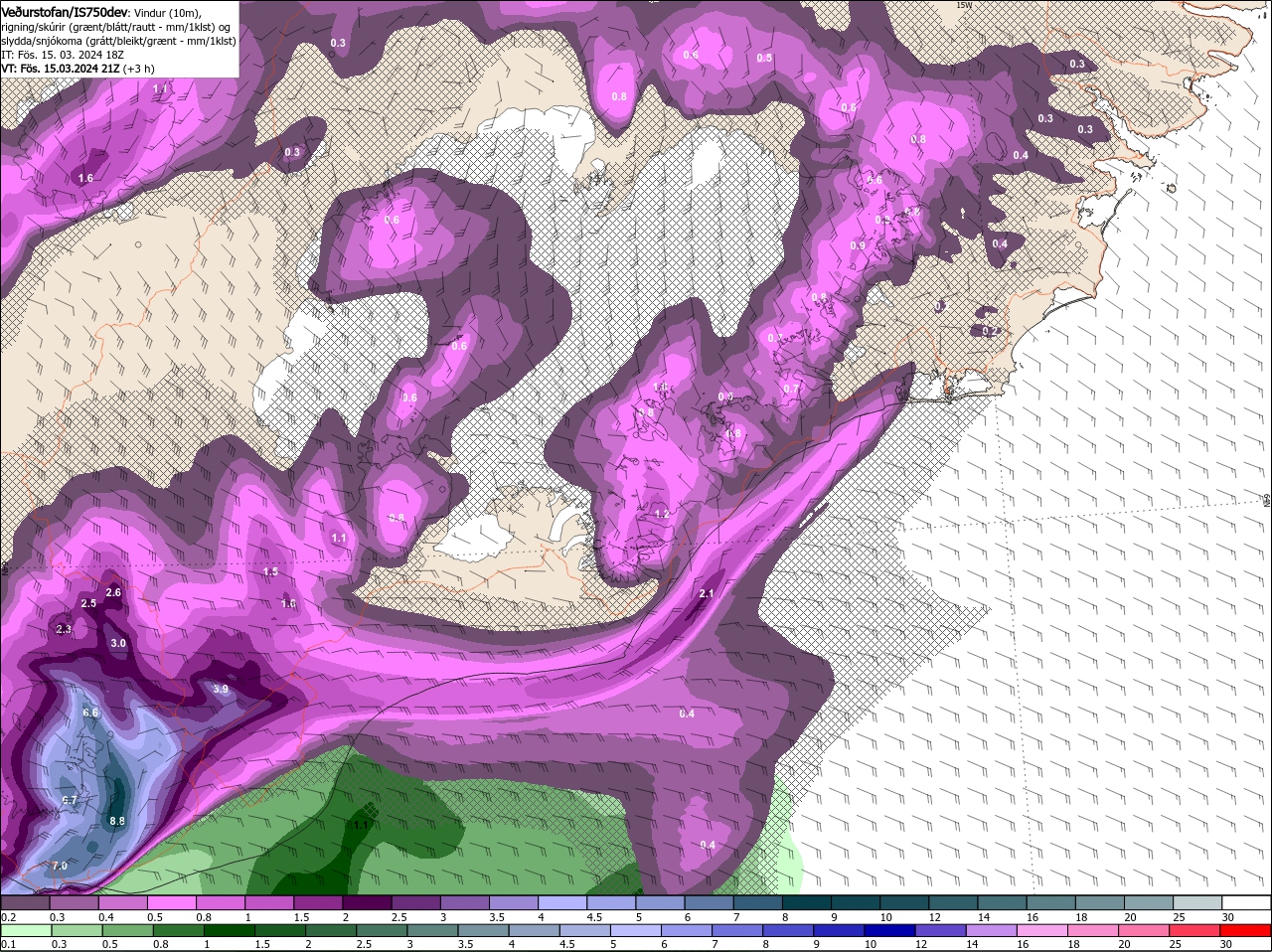Click the 2.6 value label on the map
Screen dimensions: 1272x952
click(113, 592)
